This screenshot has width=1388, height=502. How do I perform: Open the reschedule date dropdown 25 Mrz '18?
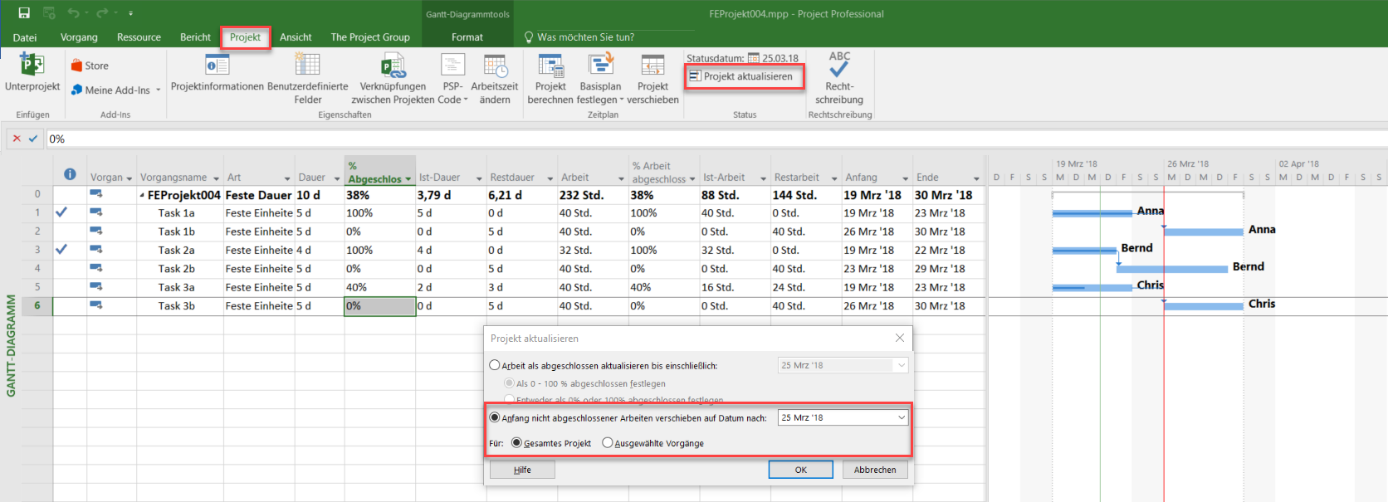tap(901, 417)
